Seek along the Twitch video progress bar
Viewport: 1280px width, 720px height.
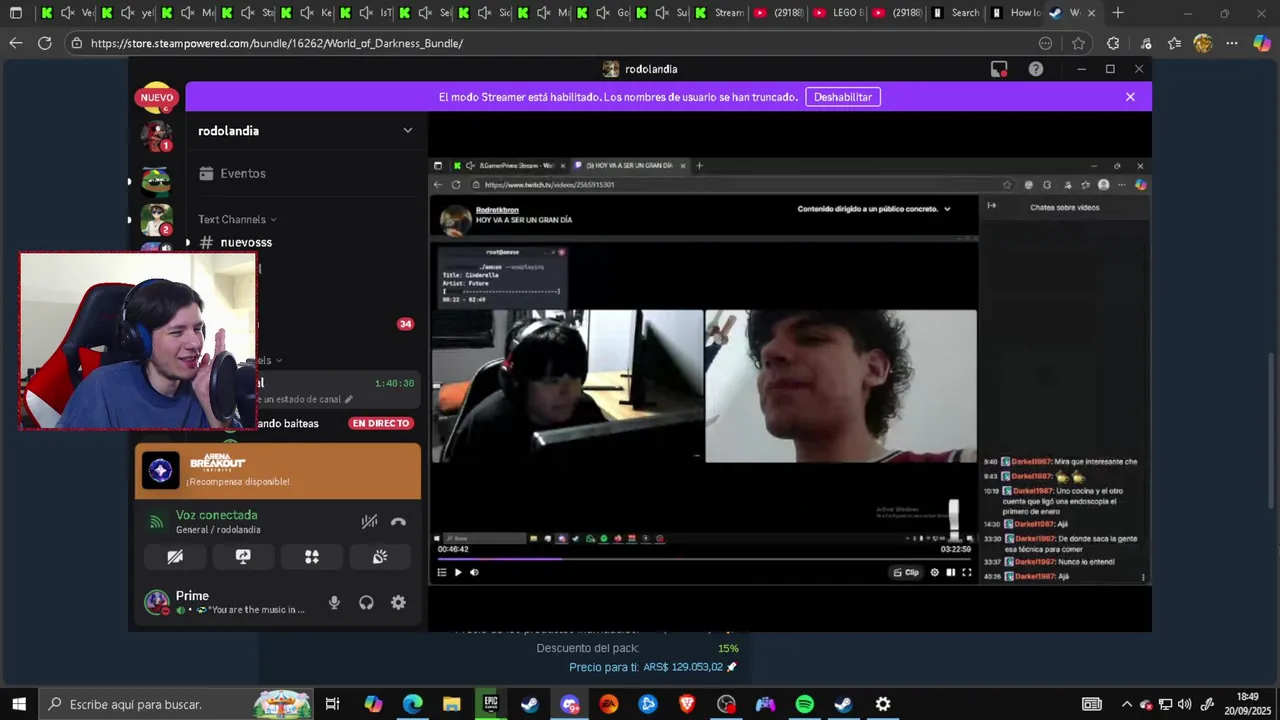click(x=704, y=558)
